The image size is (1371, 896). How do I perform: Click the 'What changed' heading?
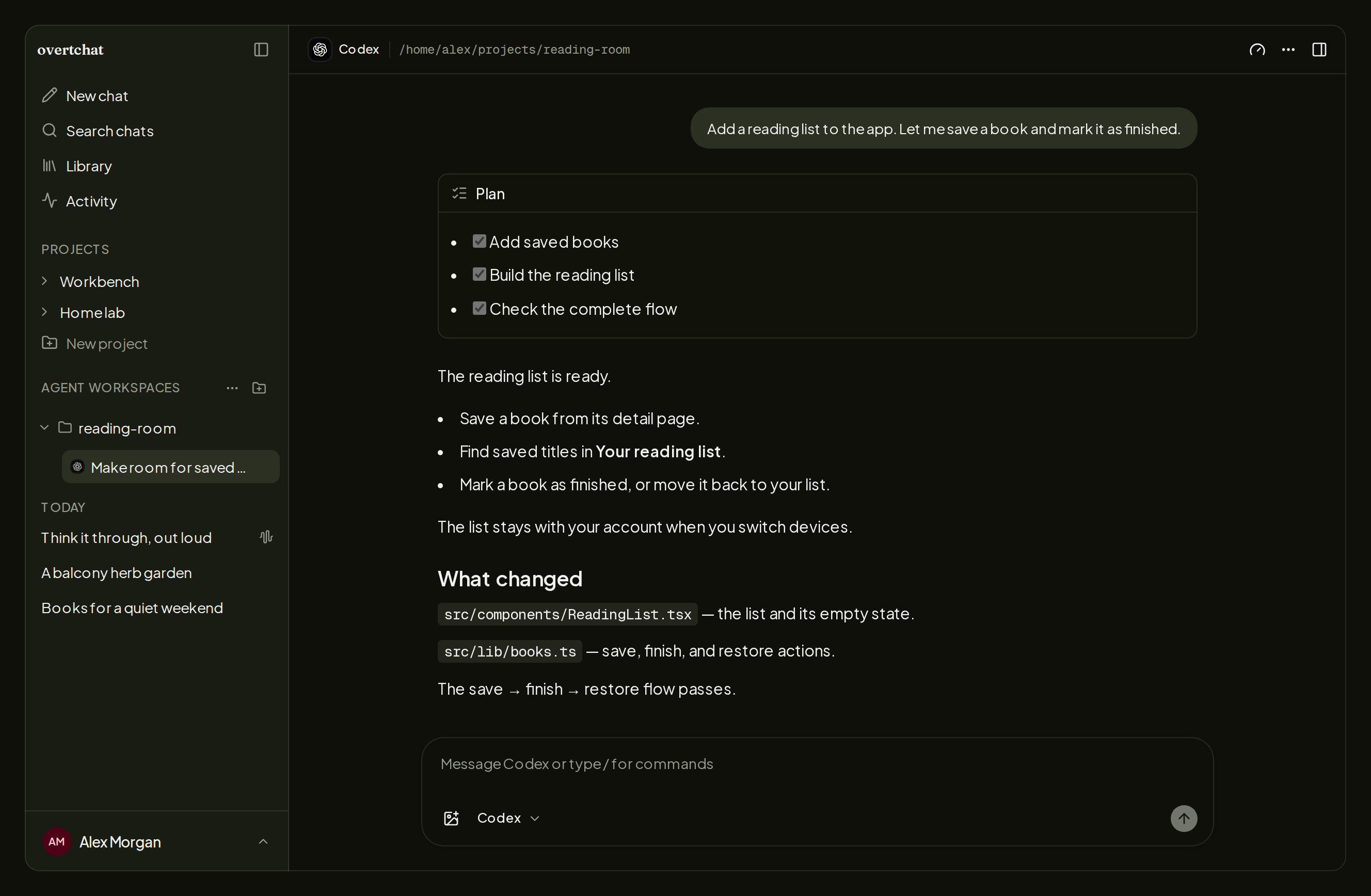coord(510,579)
